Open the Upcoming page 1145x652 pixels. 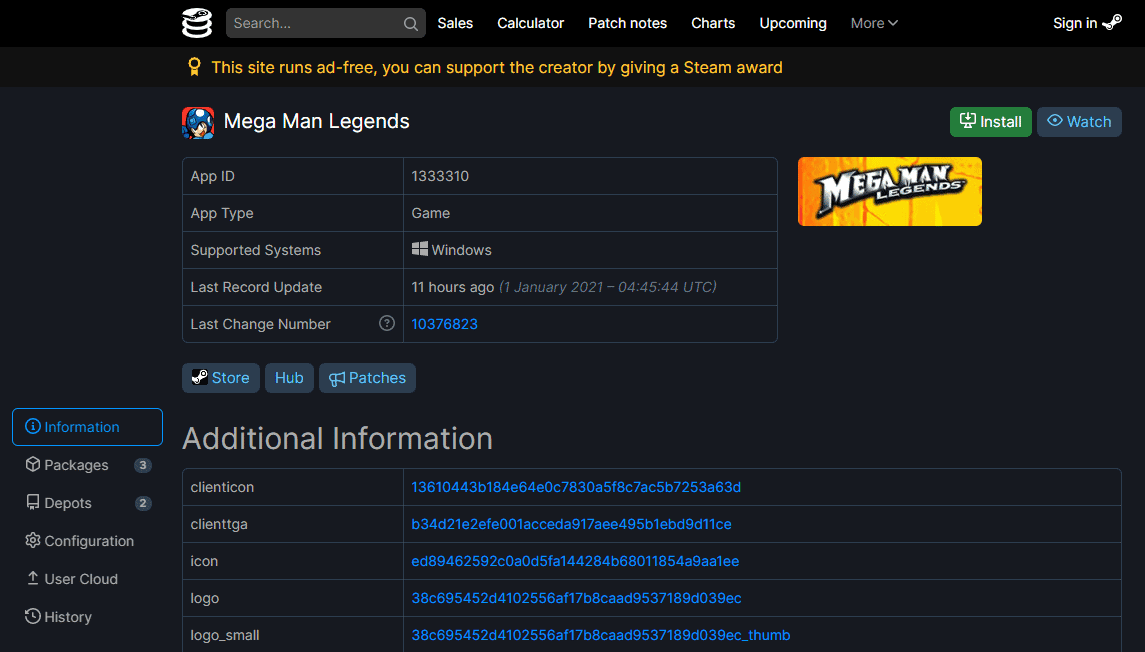pos(793,23)
